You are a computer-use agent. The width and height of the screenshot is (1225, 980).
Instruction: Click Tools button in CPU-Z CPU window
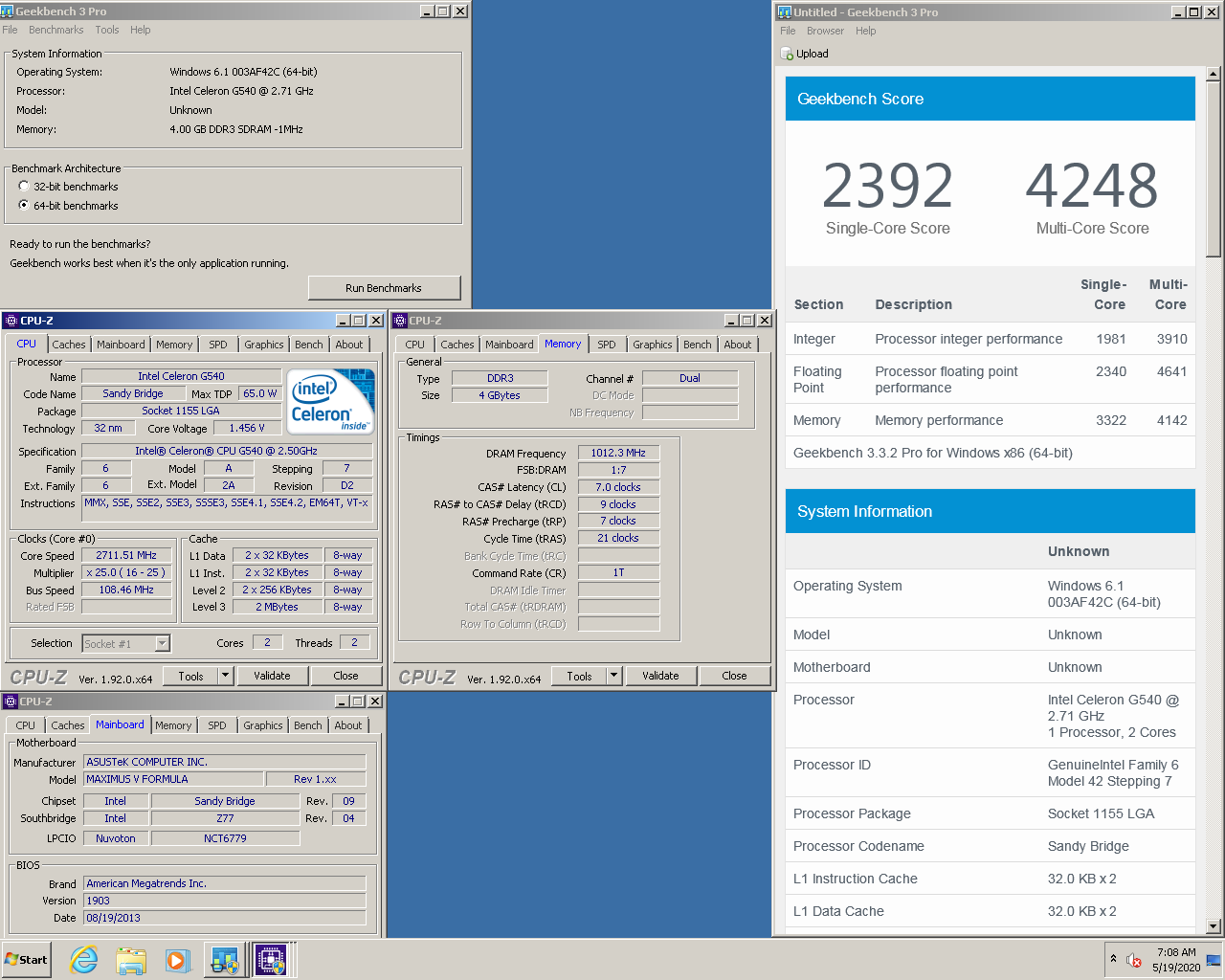tap(190, 676)
